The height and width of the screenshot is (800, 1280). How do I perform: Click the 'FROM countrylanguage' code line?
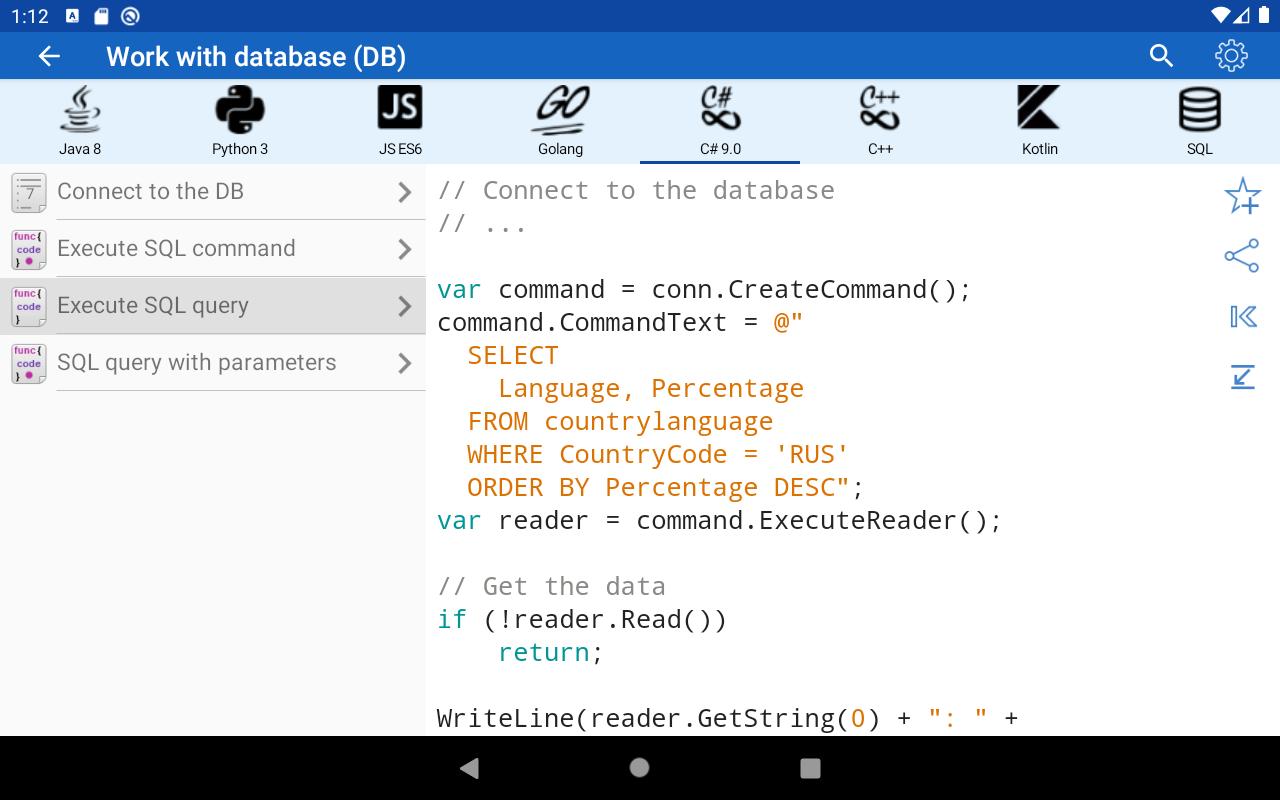click(x=620, y=421)
